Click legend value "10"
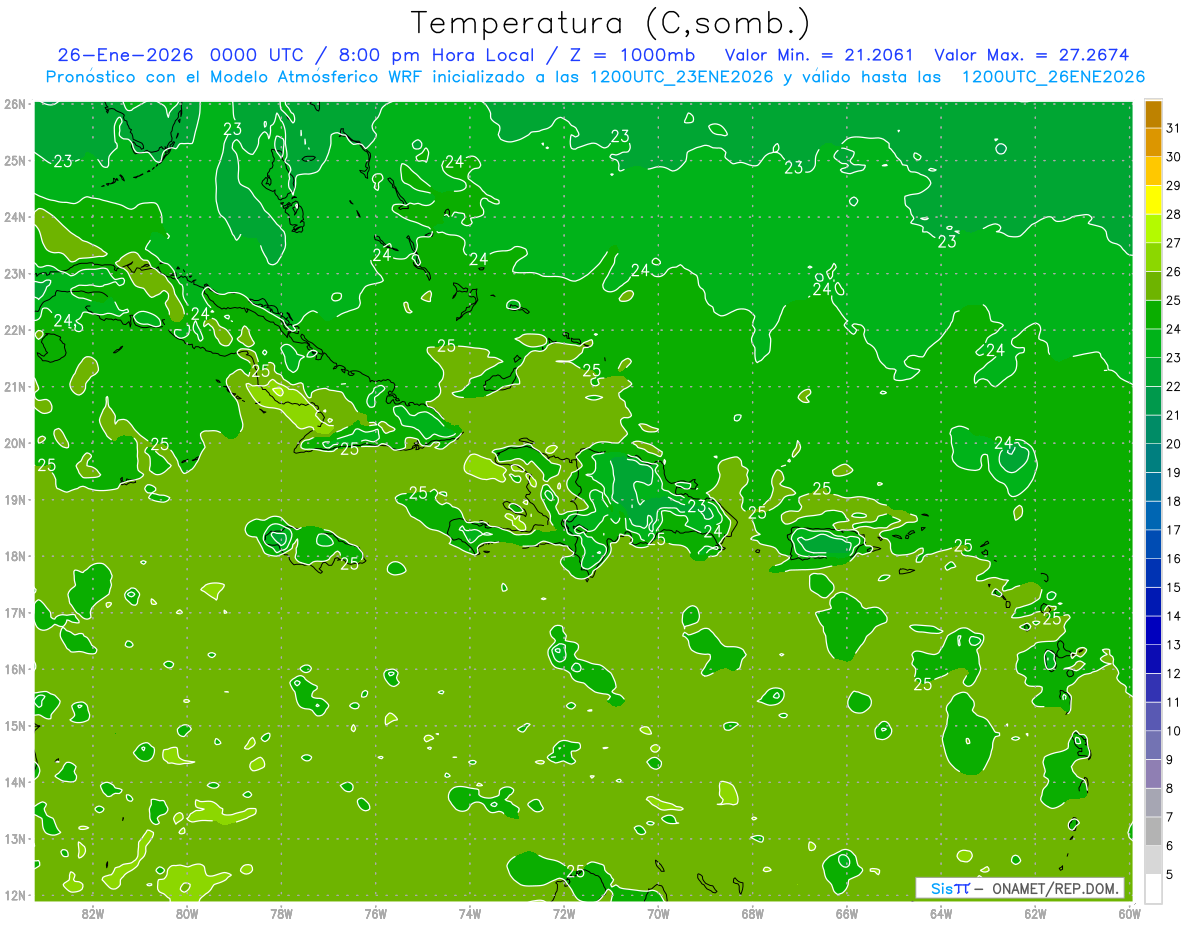Image resolution: width=1200 pixels, height=927 pixels. click(1173, 732)
